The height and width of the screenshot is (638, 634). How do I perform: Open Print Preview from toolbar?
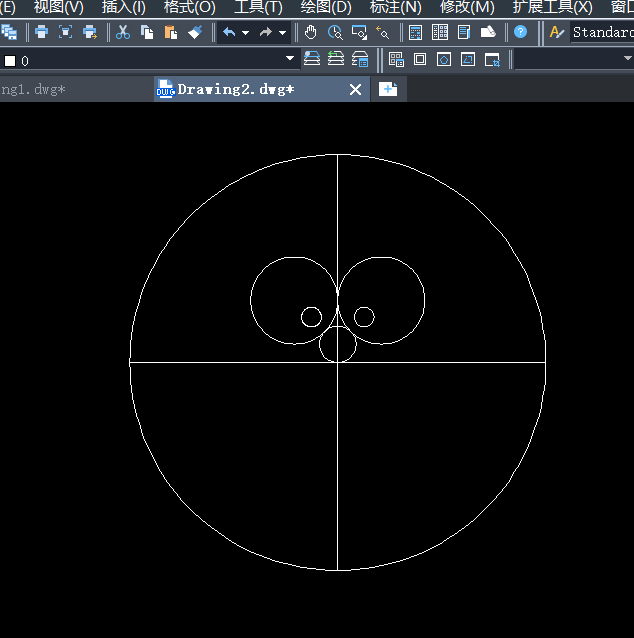tap(66, 32)
